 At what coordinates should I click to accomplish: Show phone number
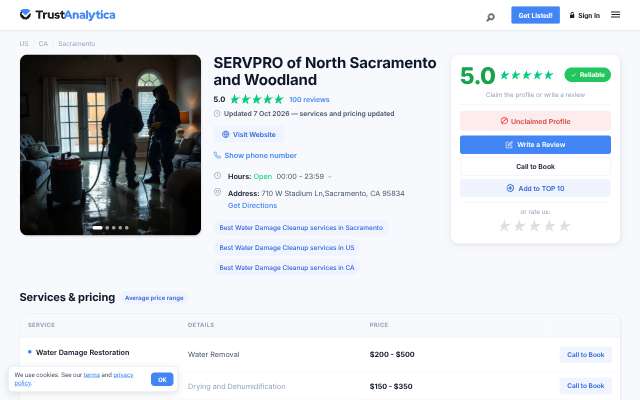point(260,155)
